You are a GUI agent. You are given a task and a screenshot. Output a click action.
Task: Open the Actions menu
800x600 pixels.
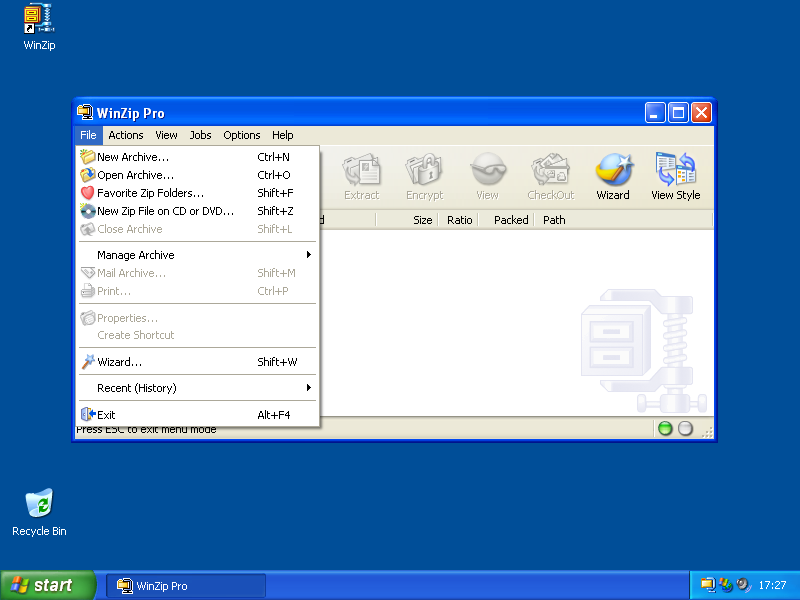click(126, 135)
